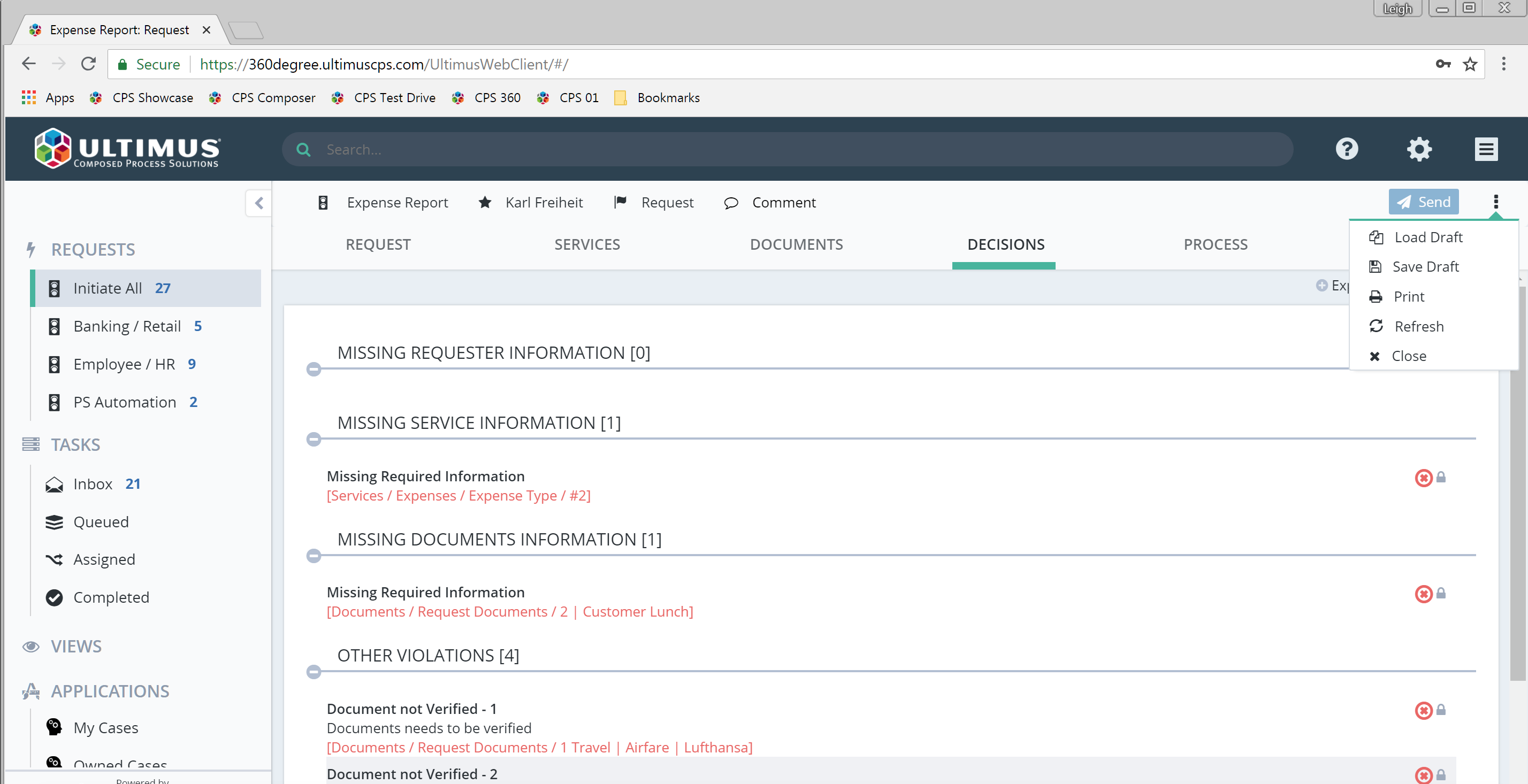Click into the Search field
Viewport: 1528px width, 784px height.
tap(788, 149)
